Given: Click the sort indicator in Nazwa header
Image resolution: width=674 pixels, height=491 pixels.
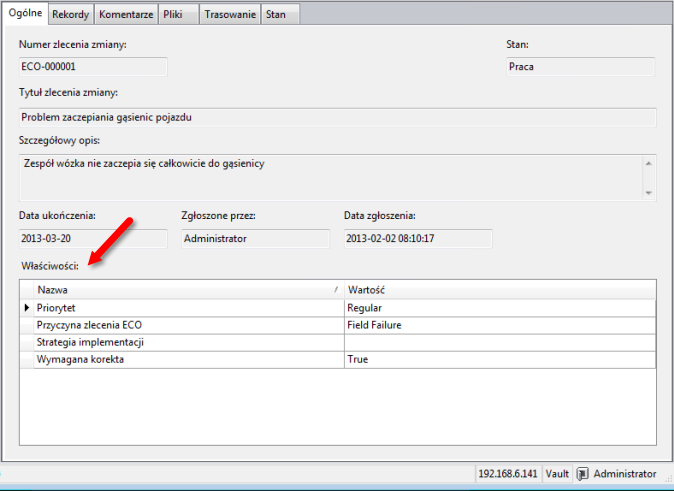Looking at the screenshot, I should click(336, 290).
